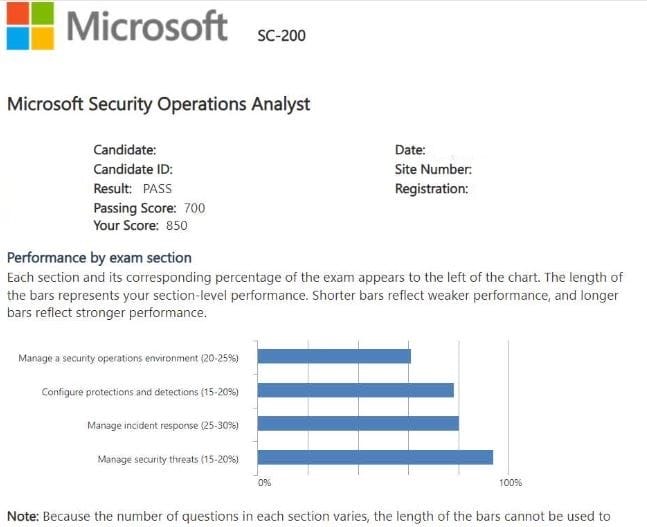647x527 pixels.
Task: Click the Microsoft Security Operations Analyst title
Action: pyautogui.click(x=158, y=103)
